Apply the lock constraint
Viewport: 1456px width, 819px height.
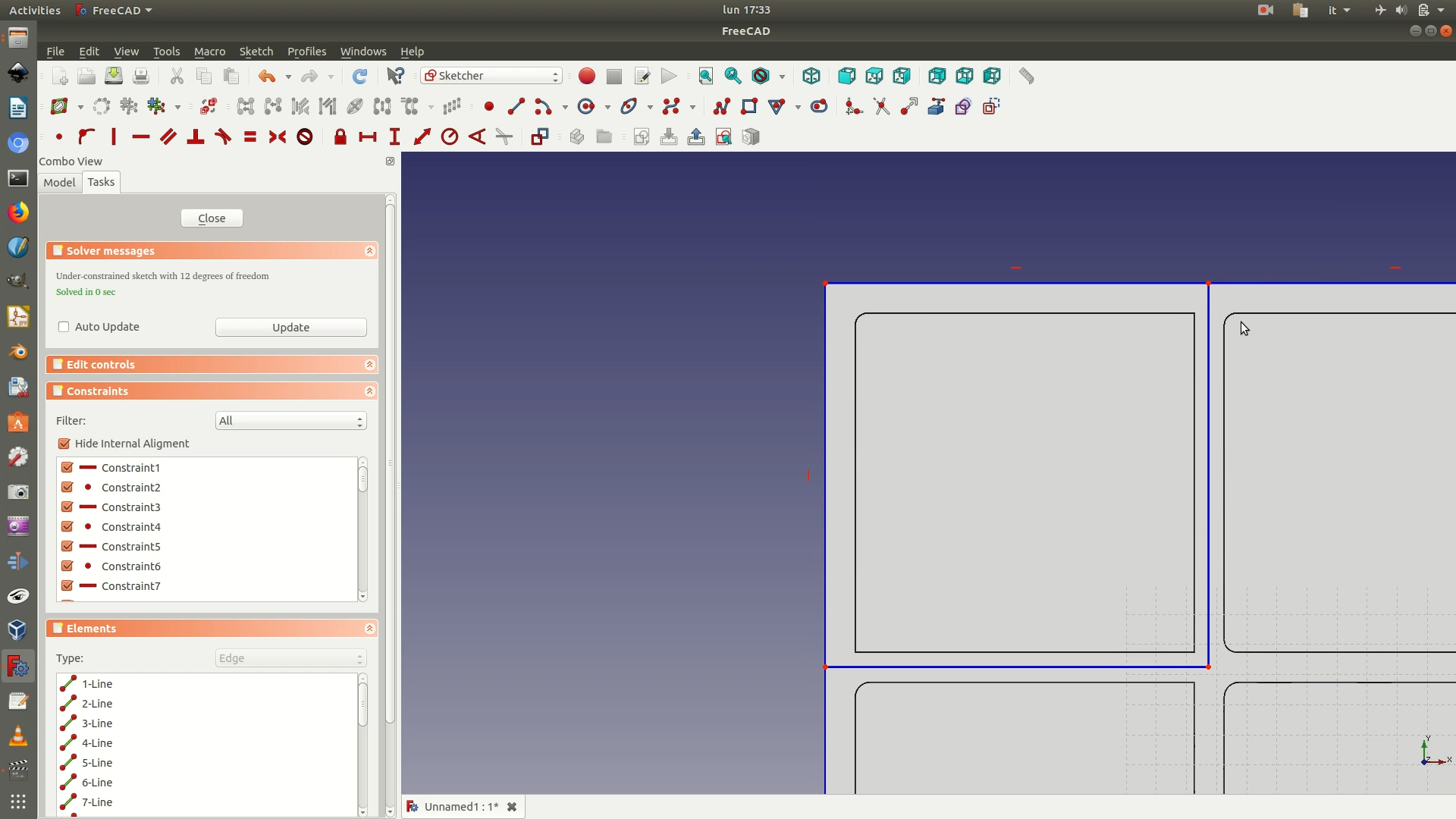[x=340, y=137]
